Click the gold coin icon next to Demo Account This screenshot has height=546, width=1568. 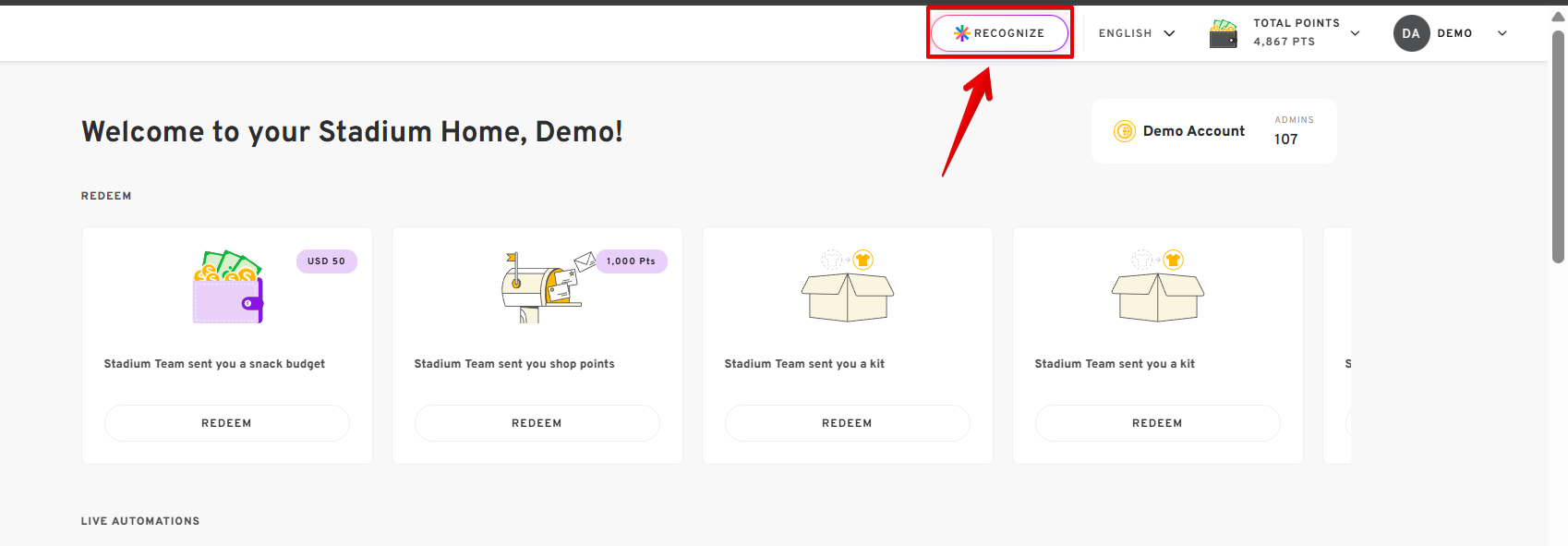[x=1124, y=131]
